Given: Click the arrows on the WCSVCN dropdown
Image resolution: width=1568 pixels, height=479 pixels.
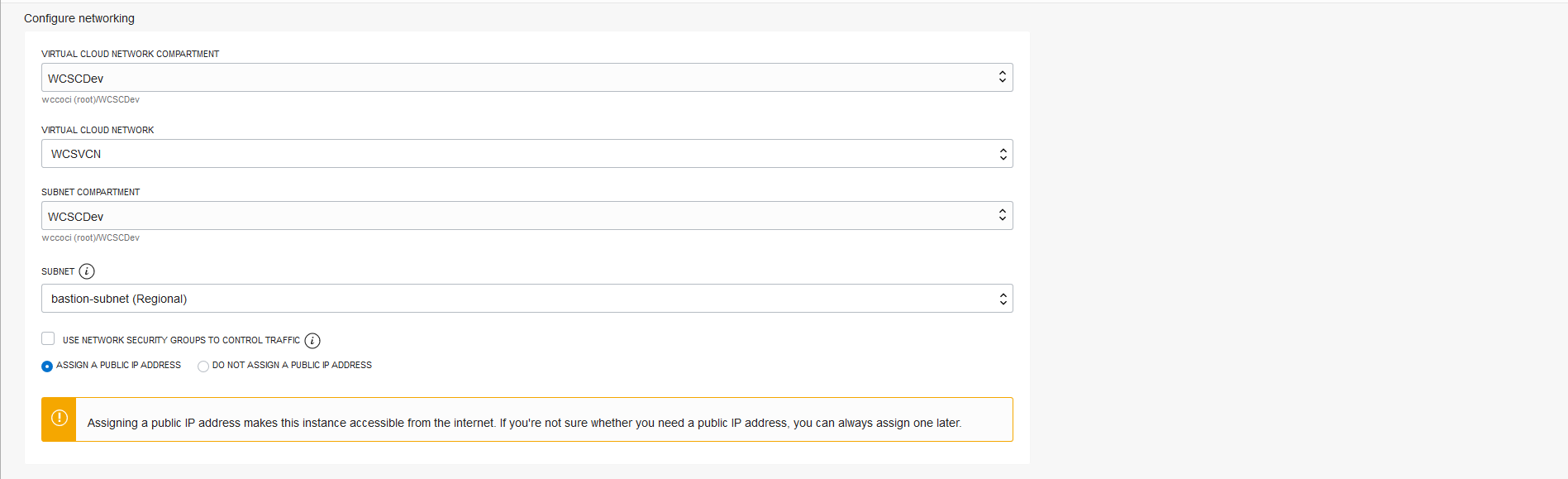Looking at the screenshot, I should (x=1003, y=154).
